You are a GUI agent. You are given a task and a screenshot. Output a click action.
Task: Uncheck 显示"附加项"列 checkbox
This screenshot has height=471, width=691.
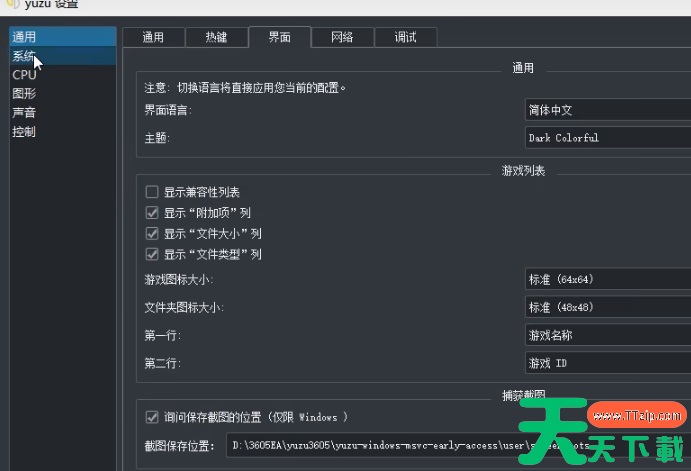tap(152, 213)
